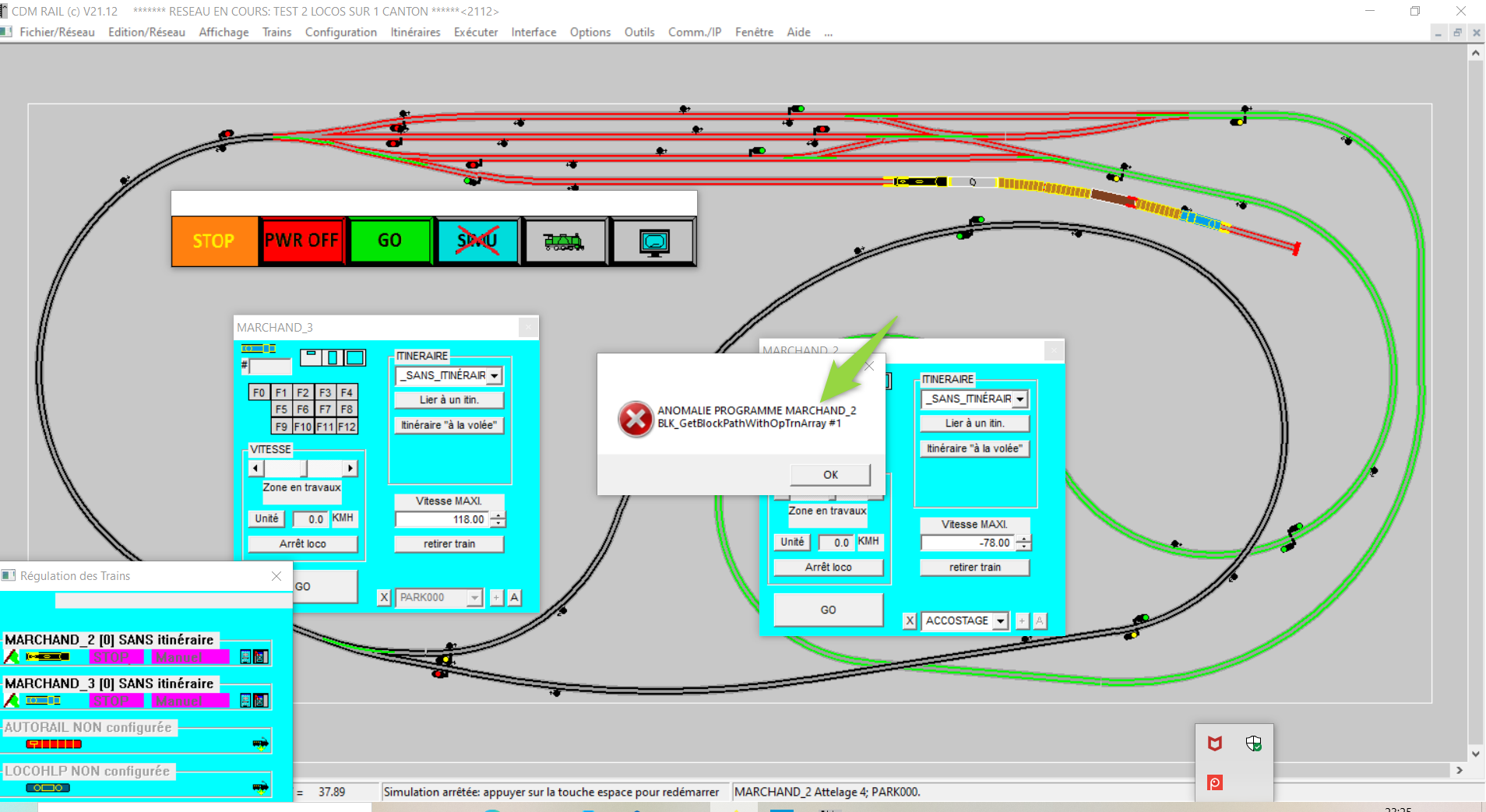
Task: Click MARCHAND_3 green flag icon in Régulation panel
Action: coord(12,701)
